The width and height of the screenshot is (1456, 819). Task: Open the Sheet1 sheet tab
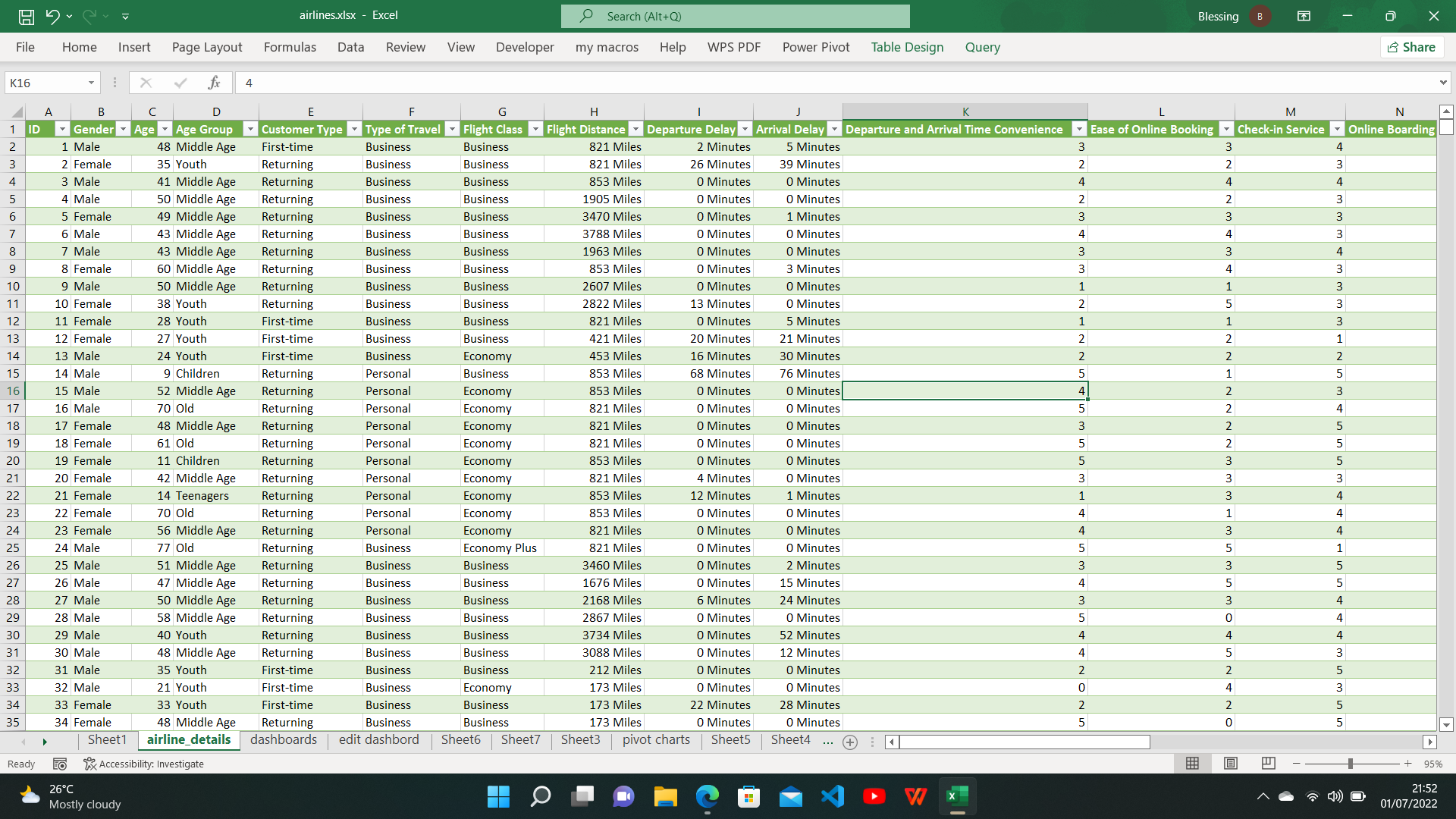(107, 740)
